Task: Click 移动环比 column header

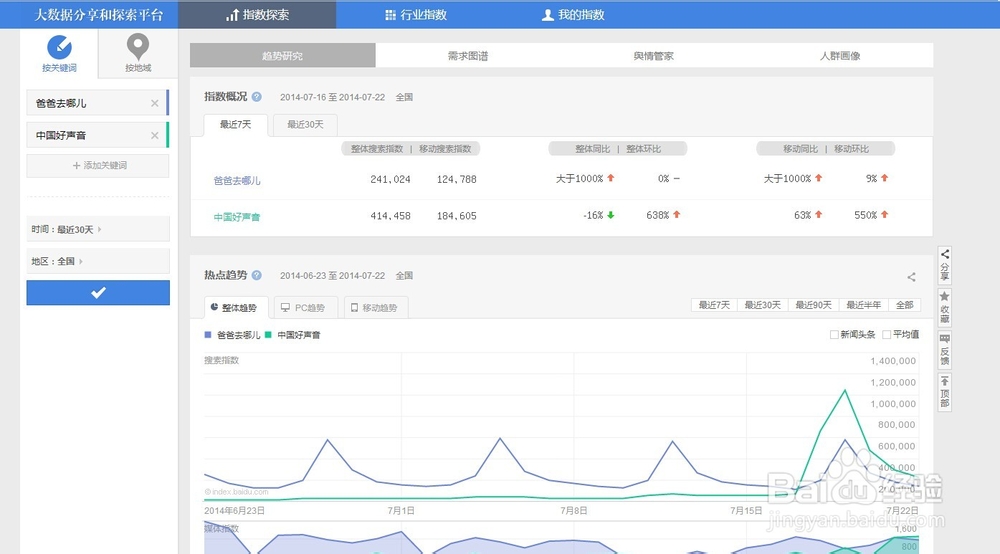Action: (x=851, y=149)
